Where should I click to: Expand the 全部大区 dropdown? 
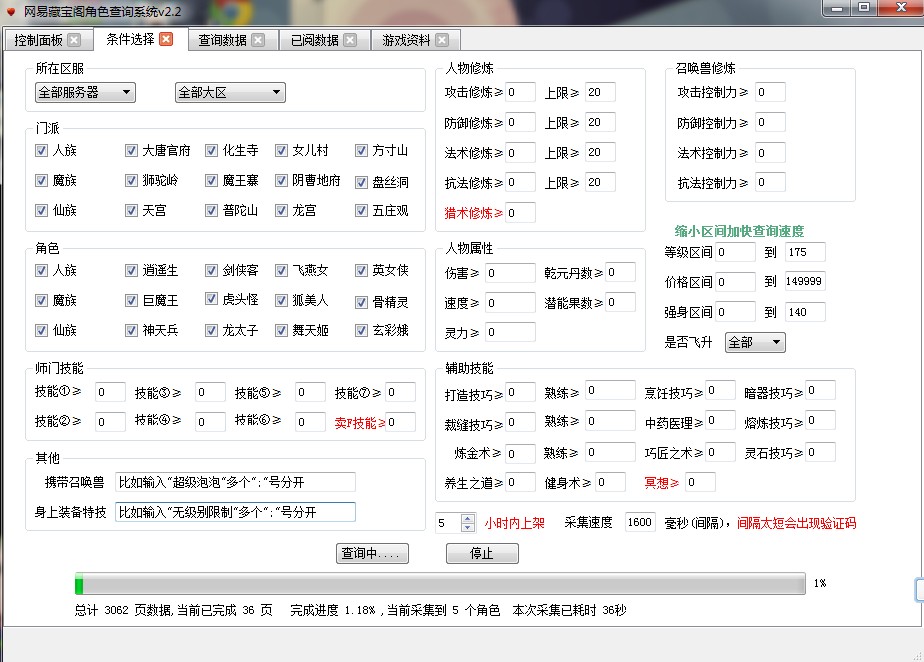pyautogui.click(x=230, y=93)
